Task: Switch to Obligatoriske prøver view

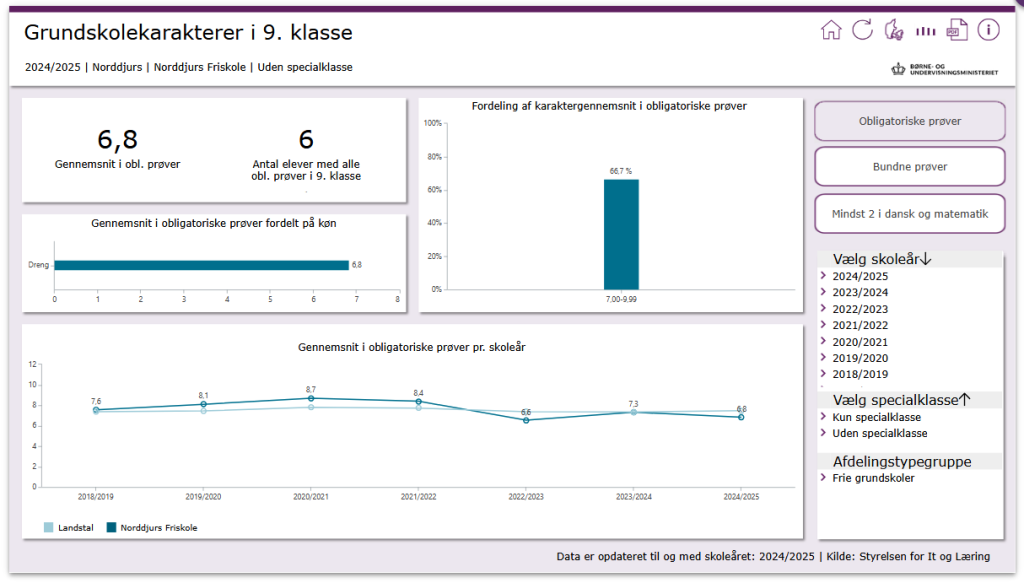Action: click(x=910, y=121)
